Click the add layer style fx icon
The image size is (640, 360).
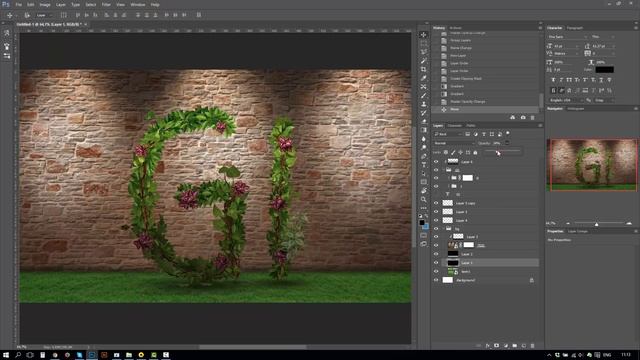click(488, 346)
